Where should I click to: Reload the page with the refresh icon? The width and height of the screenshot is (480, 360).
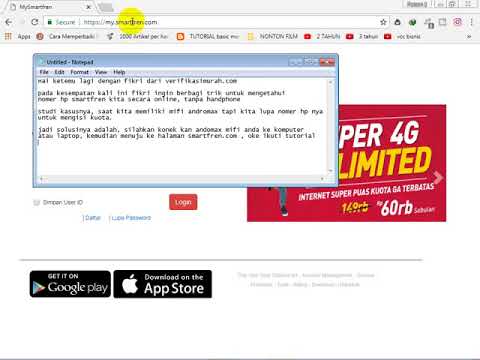coord(34,22)
